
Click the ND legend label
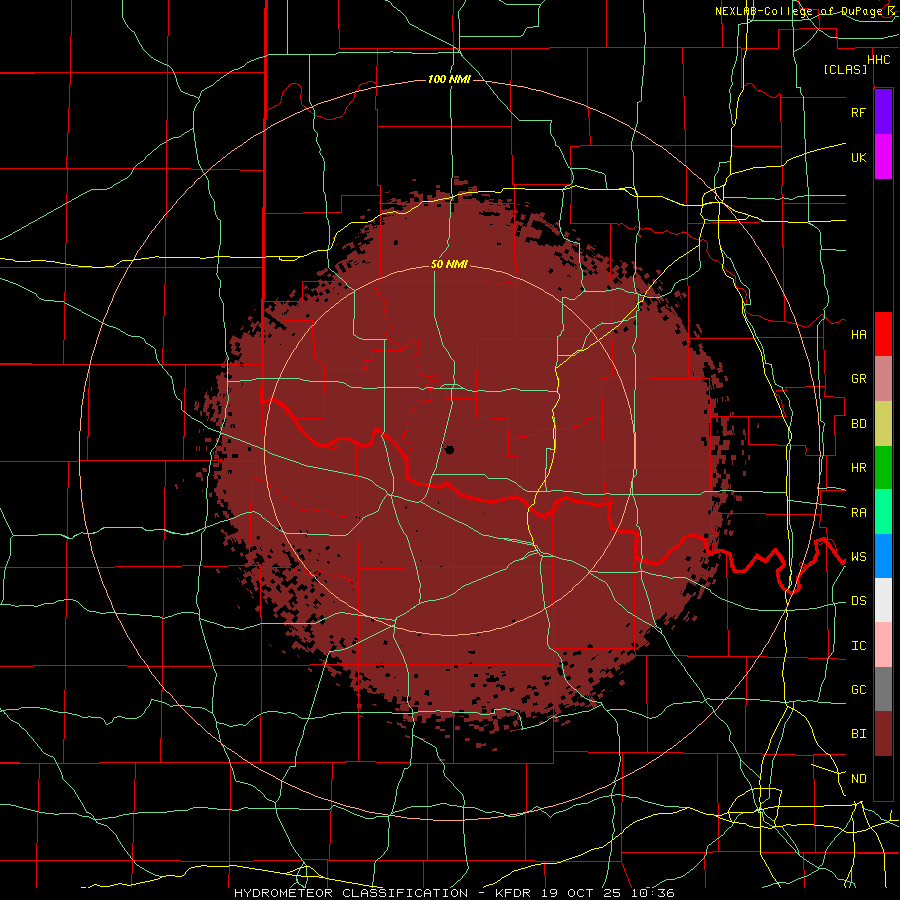point(858,779)
